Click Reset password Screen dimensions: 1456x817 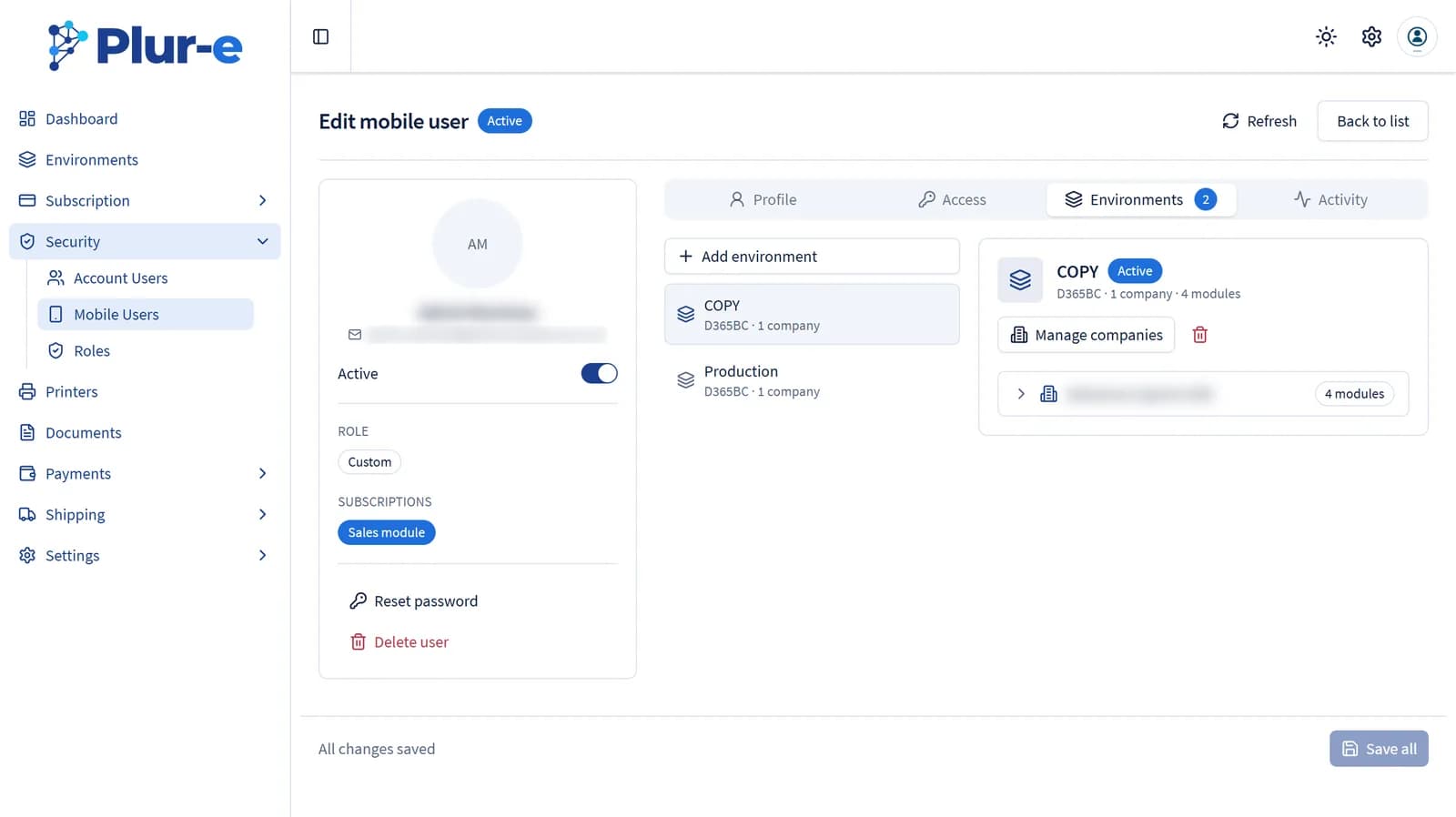414,601
